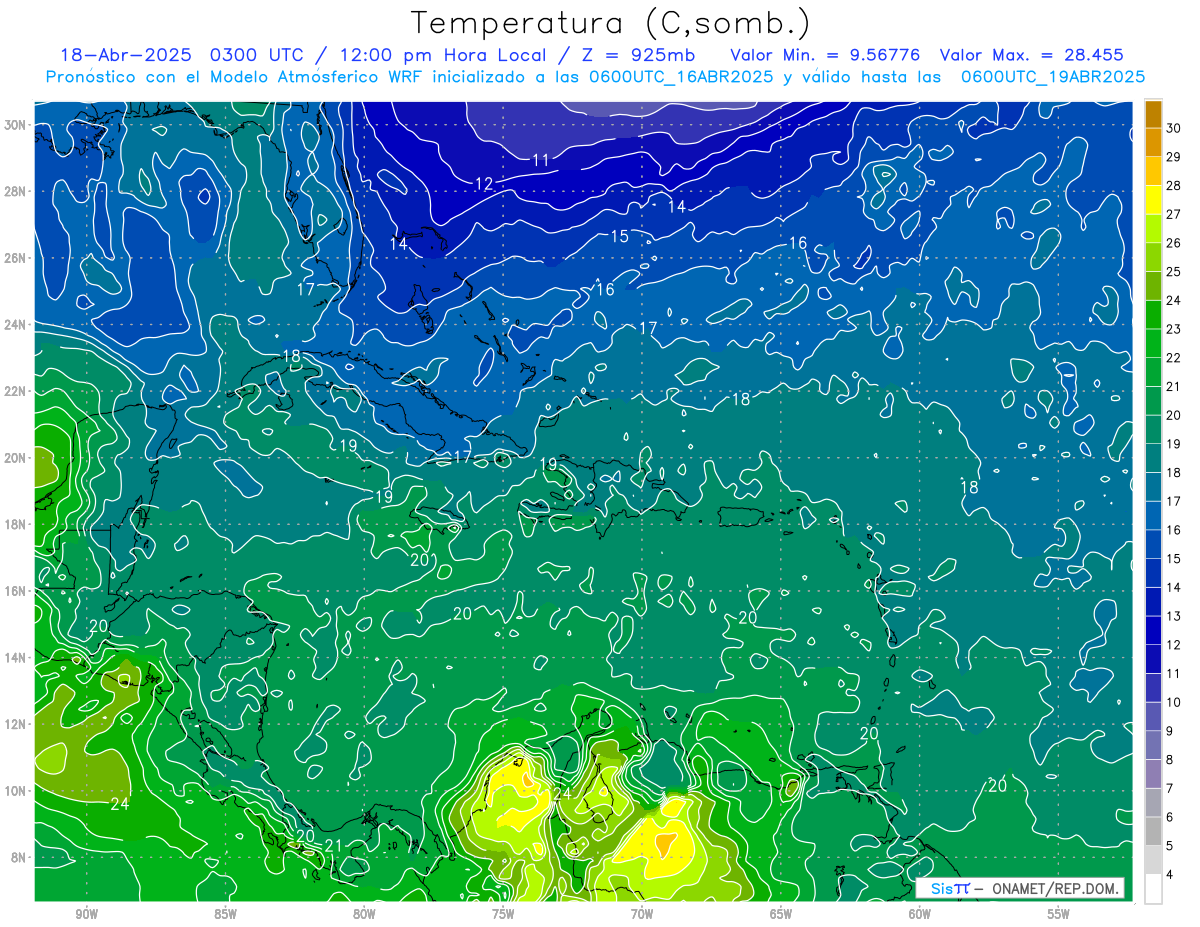Click the dark blue colorbar swatch between 12 and 13
The image size is (1200, 927).
coord(1154,630)
